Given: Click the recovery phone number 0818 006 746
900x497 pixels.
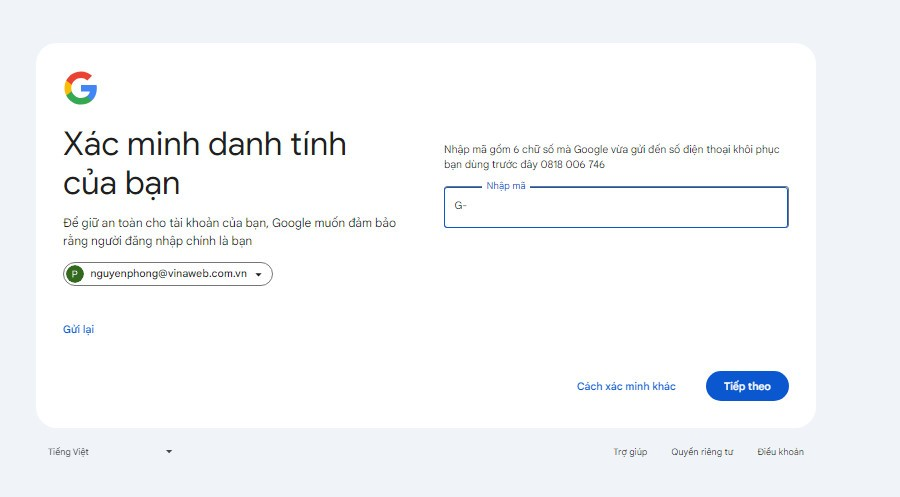Looking at the screenshot, I should pyautogui.click(x=572, y=164).
